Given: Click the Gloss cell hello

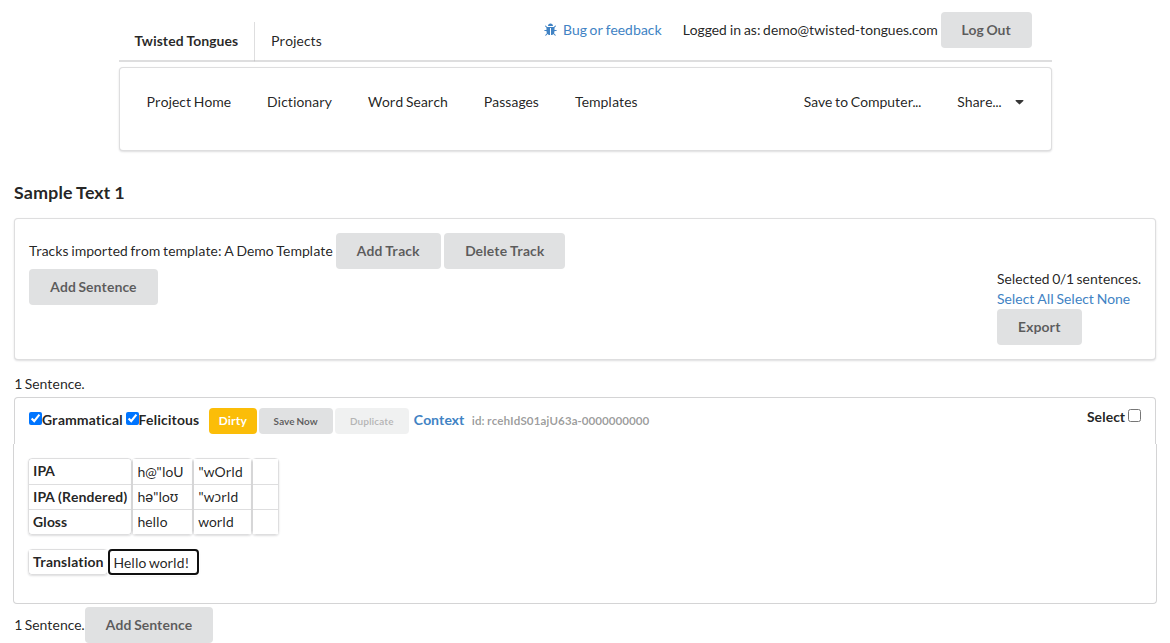Looking at the screenshot, I should click(x=162, y=522).
